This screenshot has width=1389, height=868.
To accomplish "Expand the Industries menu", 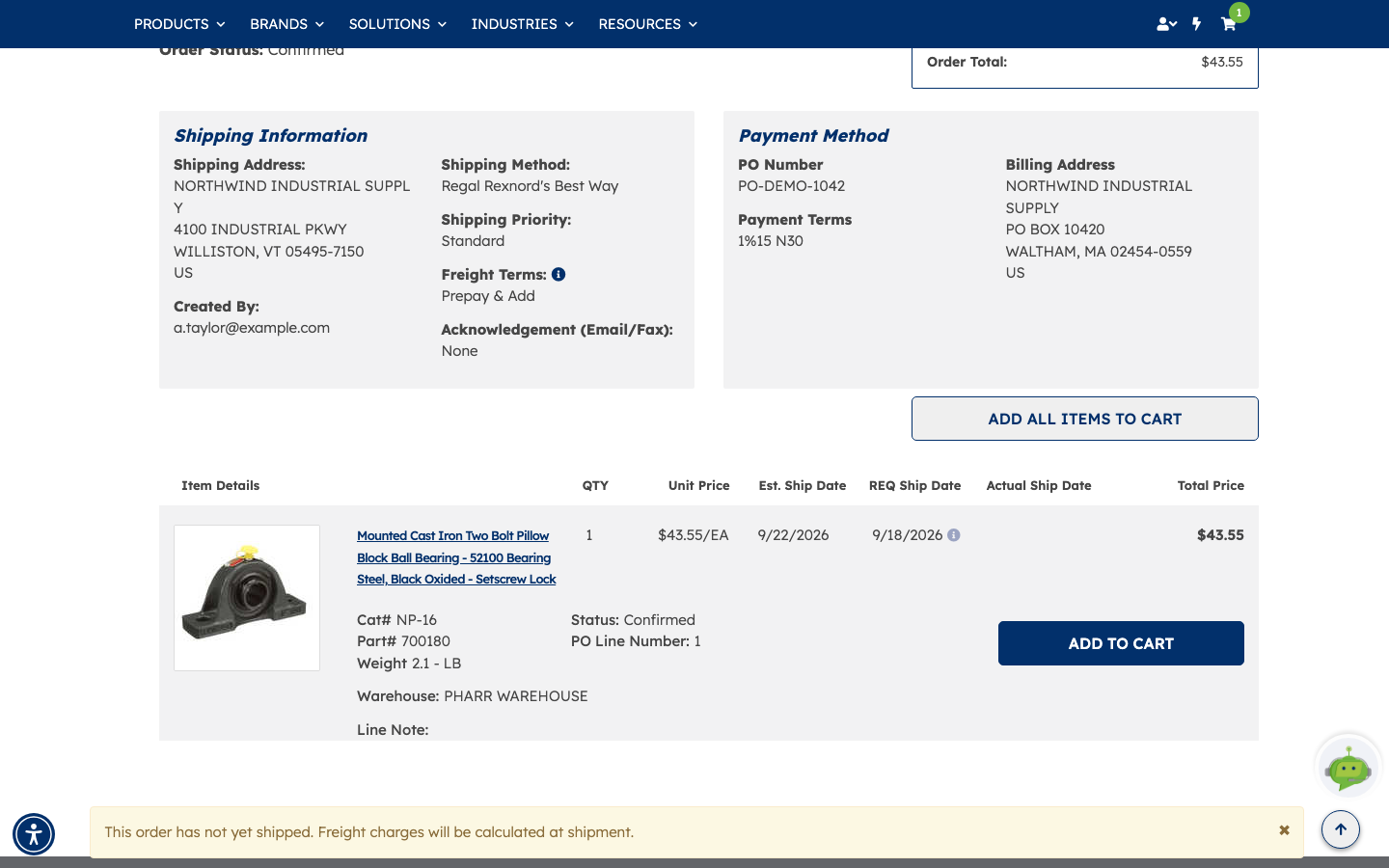I will [x=522, y=24].
